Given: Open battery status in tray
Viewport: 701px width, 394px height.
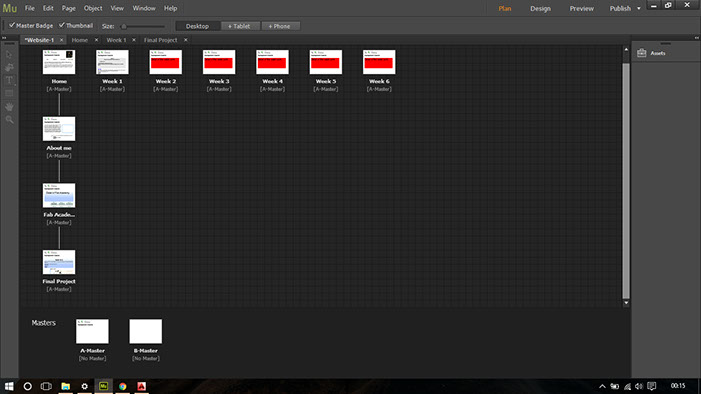Looking at the screenshot, I should point(615,386).
